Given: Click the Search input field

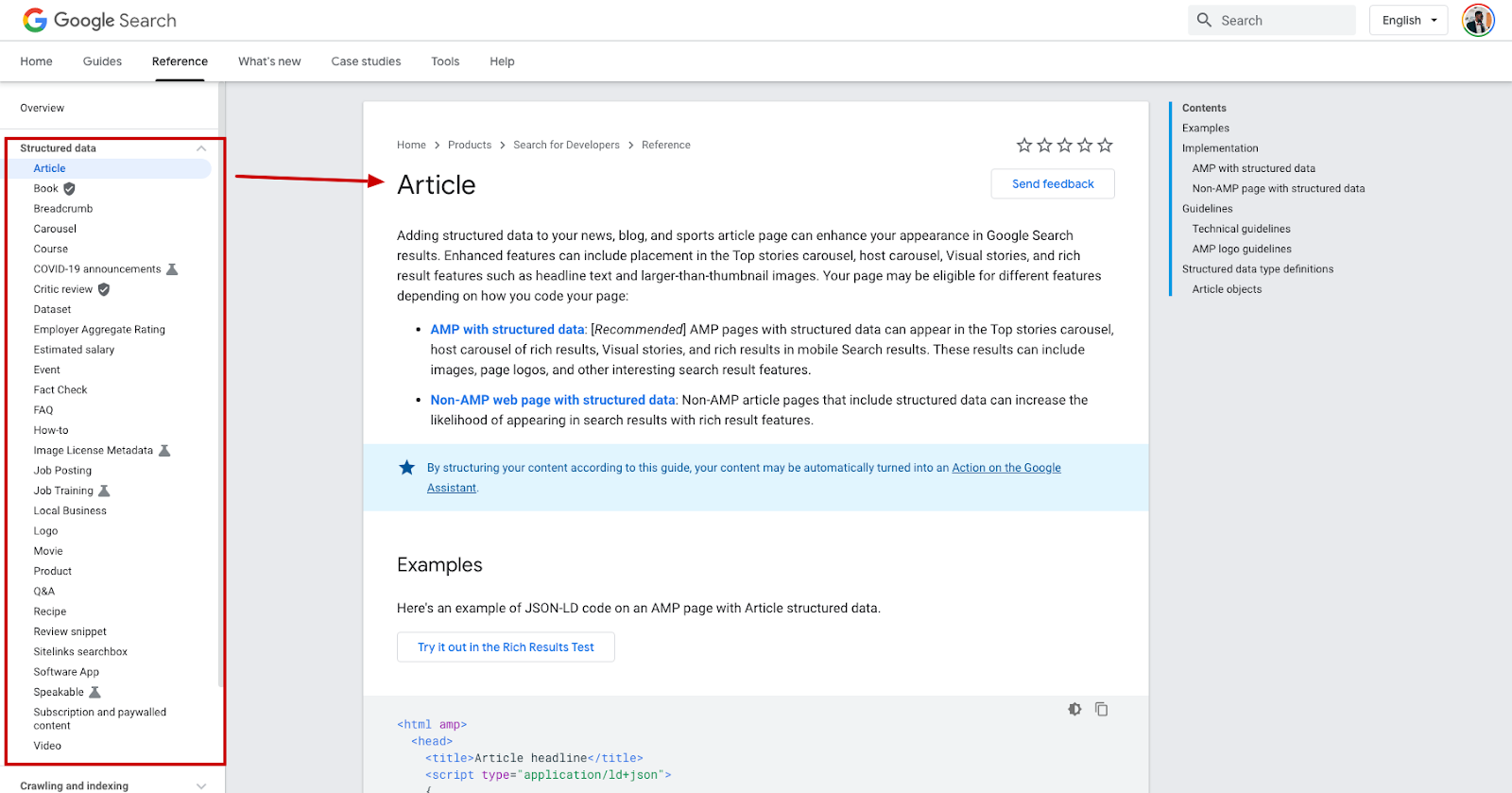Looking at the screenshot, I should pyautogui.click(x=1272, y=20).
